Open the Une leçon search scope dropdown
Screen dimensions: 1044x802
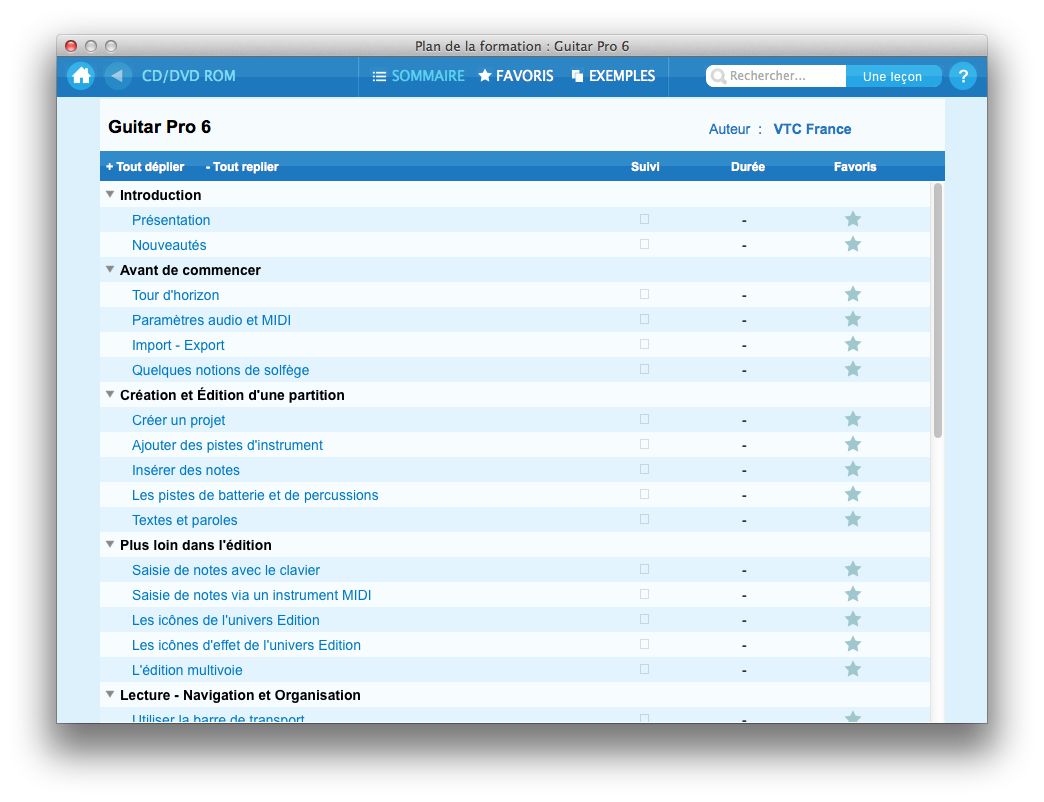(x=892, y=77)
